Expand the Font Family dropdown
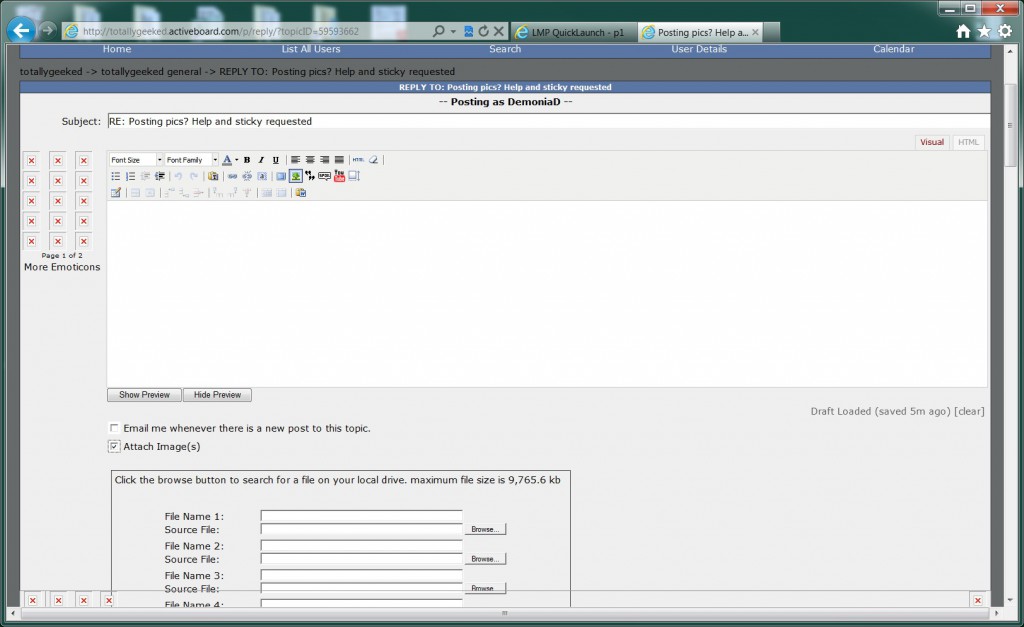Image resolution: width=1024 pixels, height=627 pixels. coord(192,160)
